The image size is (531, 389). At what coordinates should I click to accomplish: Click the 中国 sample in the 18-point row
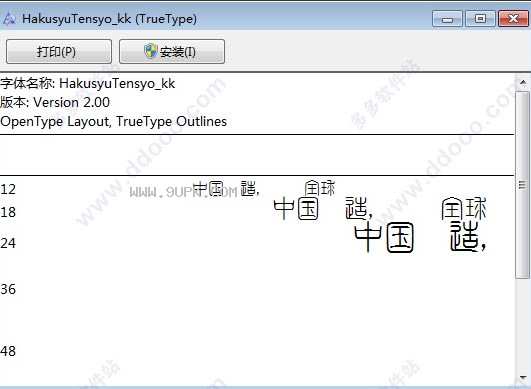click(296, 209)
